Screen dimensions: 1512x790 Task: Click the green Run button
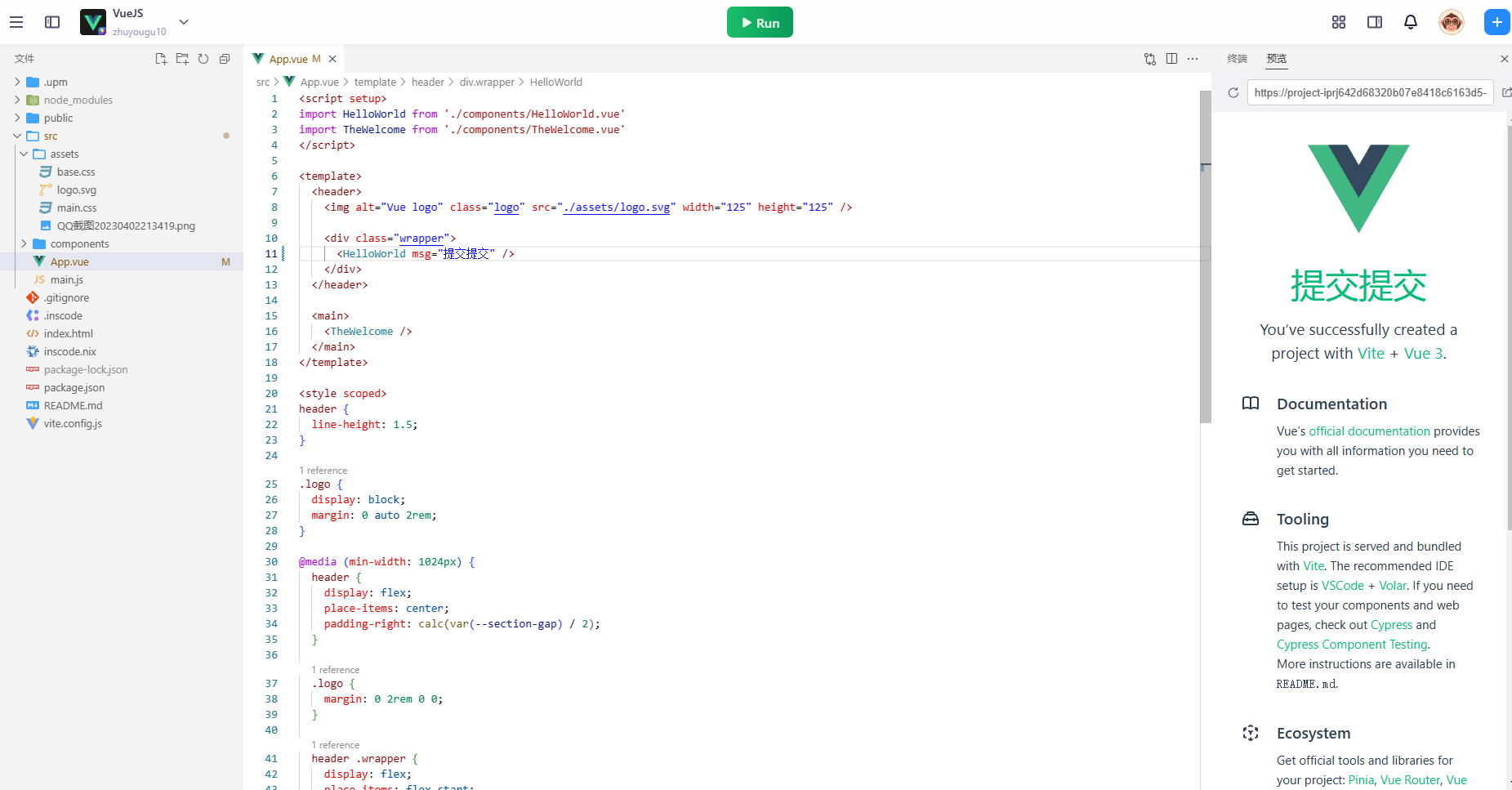760,22
